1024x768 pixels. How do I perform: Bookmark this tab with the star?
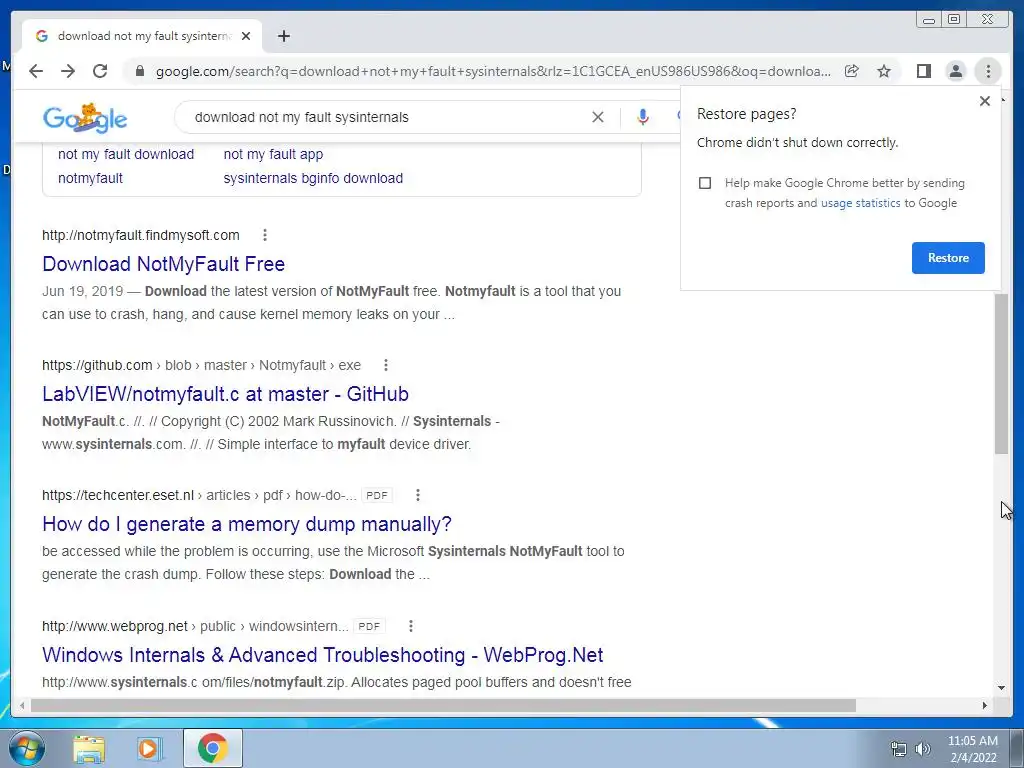click(x=884, y=71)
